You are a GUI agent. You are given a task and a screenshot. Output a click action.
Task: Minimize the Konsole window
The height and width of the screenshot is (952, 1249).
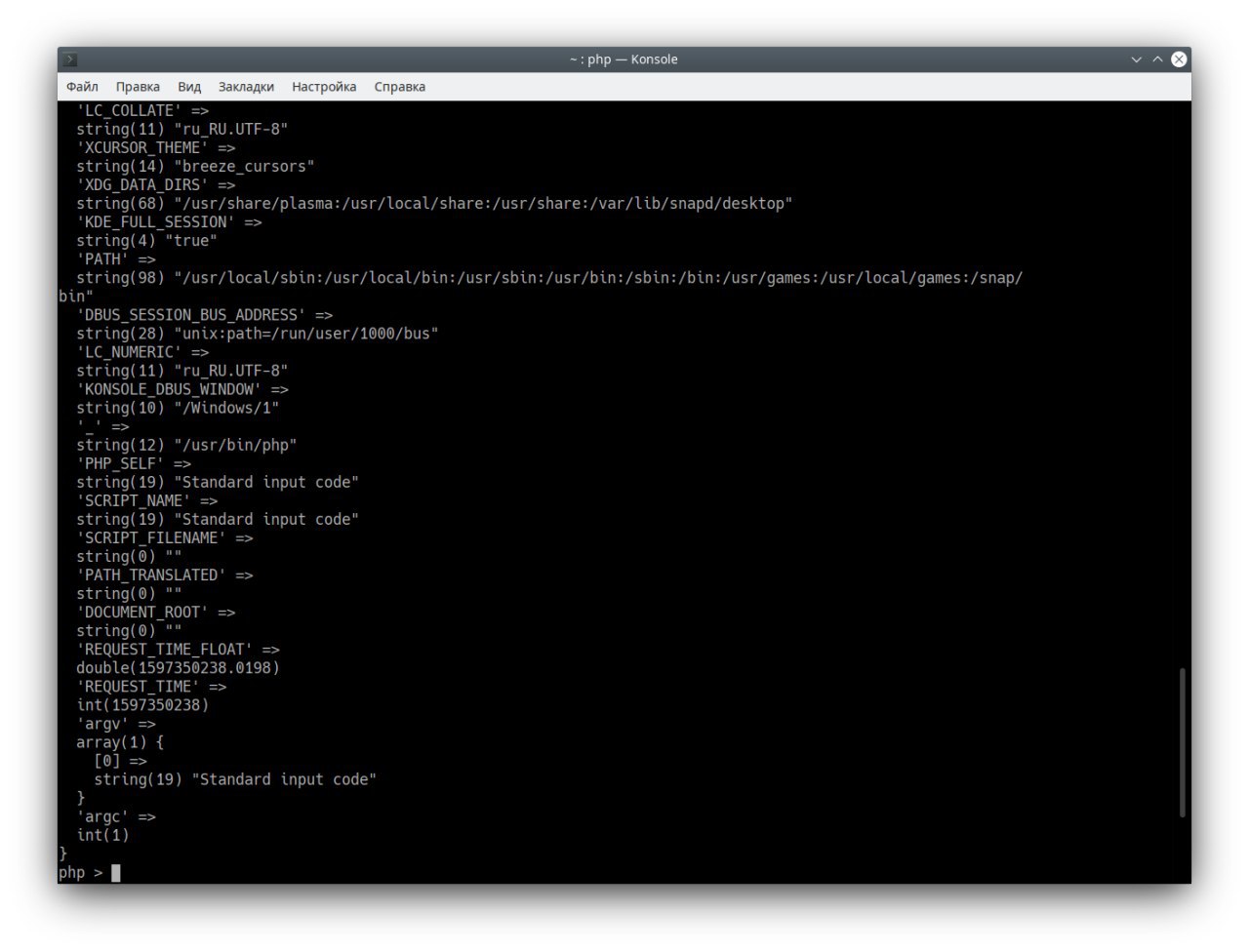tap(1136, 59)
